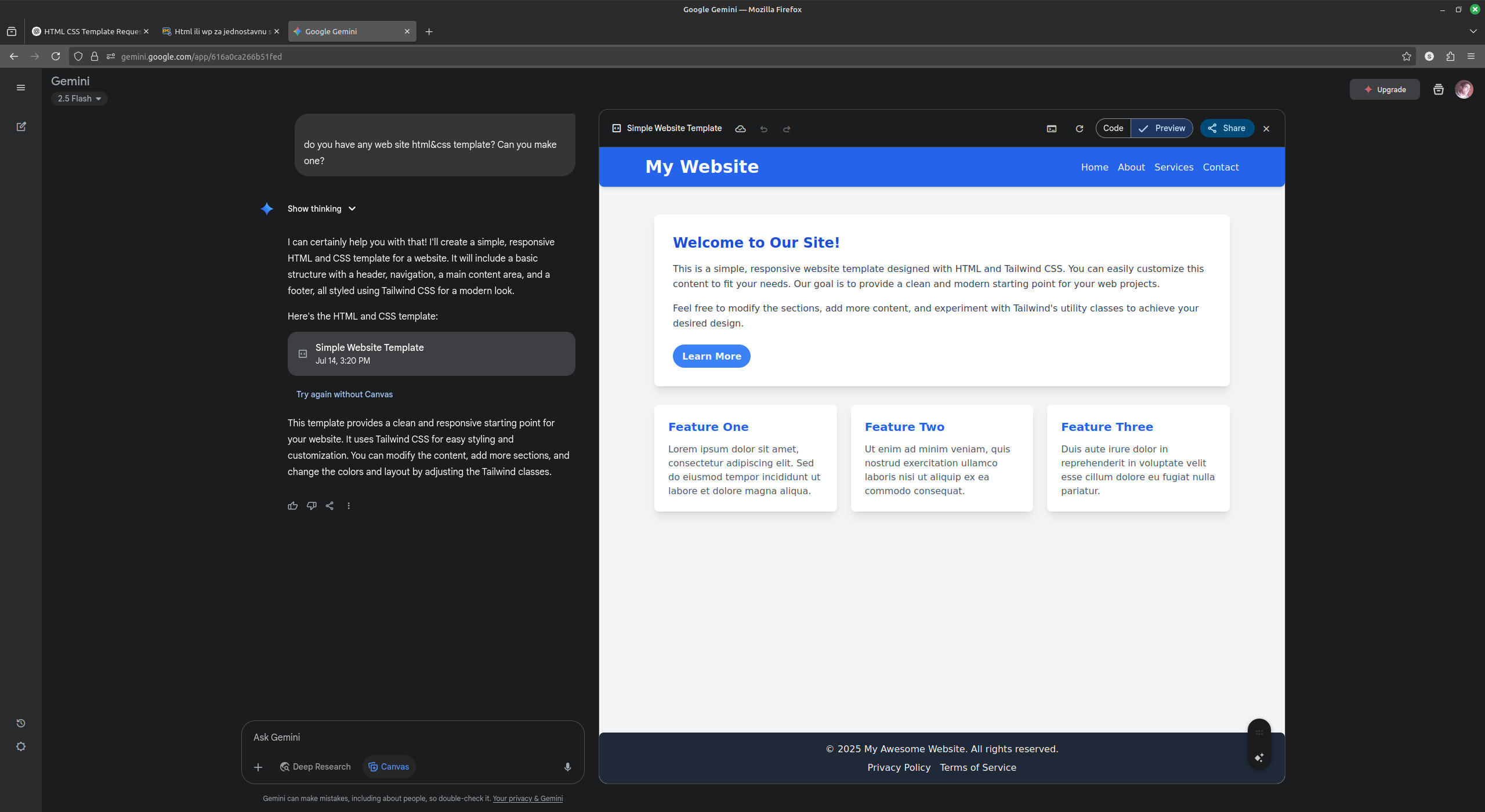Click the Simple Website Template canvas title
The image size is (1485, 812).
[x=674, y=128]
